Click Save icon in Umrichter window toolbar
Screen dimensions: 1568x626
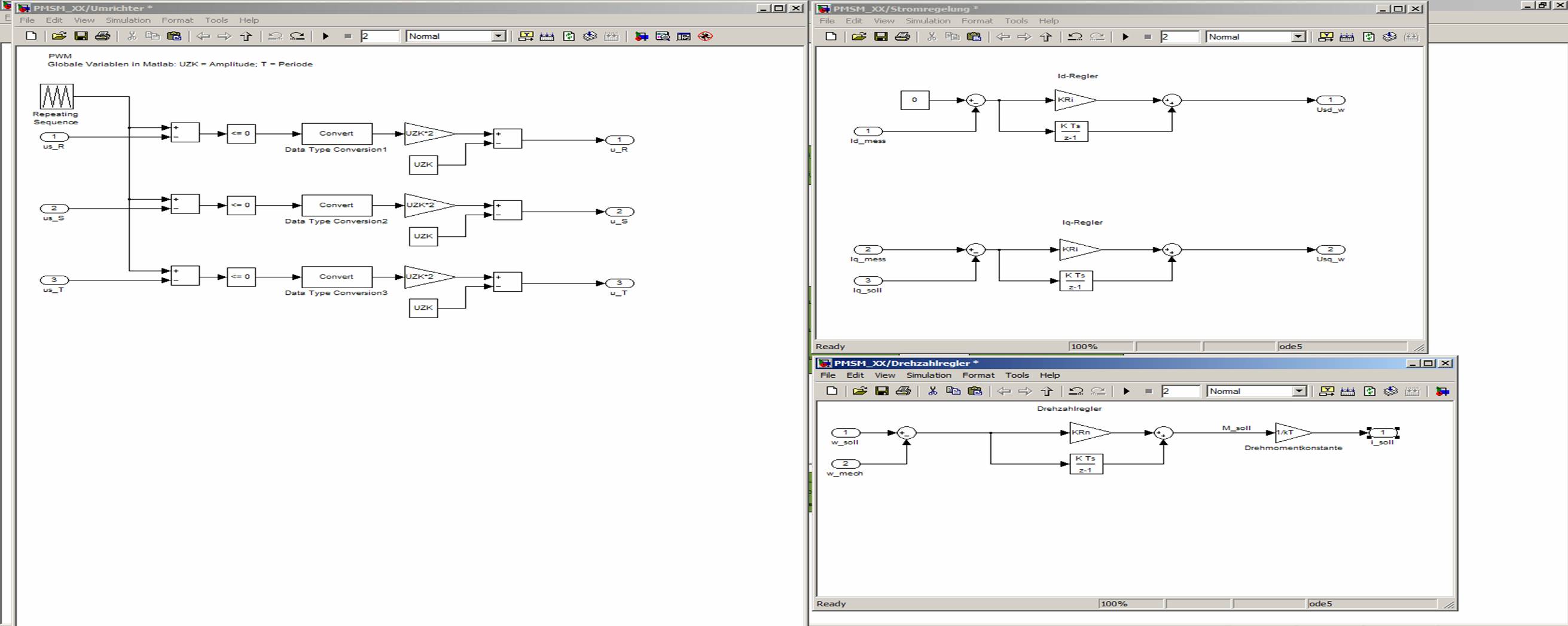pos(81,36)
